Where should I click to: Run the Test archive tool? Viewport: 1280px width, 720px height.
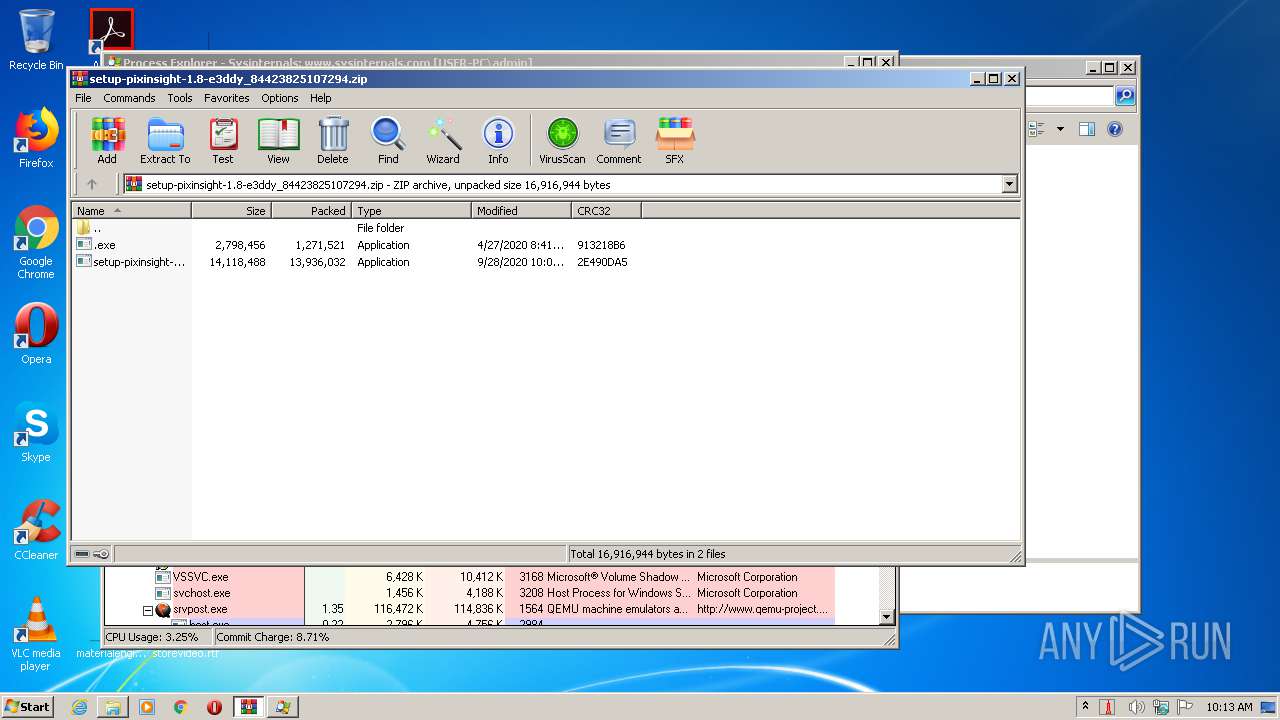point(223,140)
